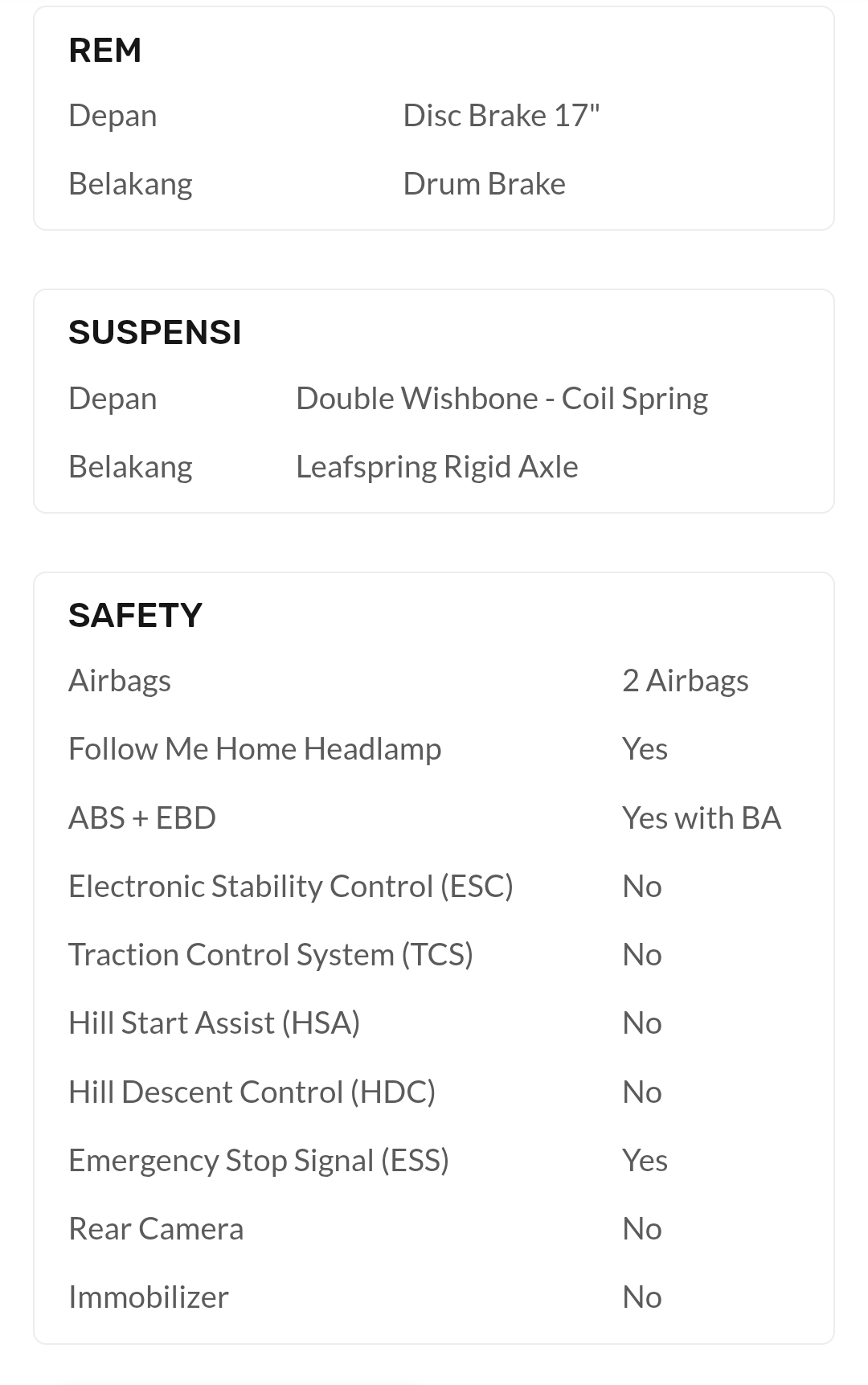This screenshot has height=1385, width=868.
Task: Tap Electronic Stability Control (ESC) row label
Action: [290, 887]
